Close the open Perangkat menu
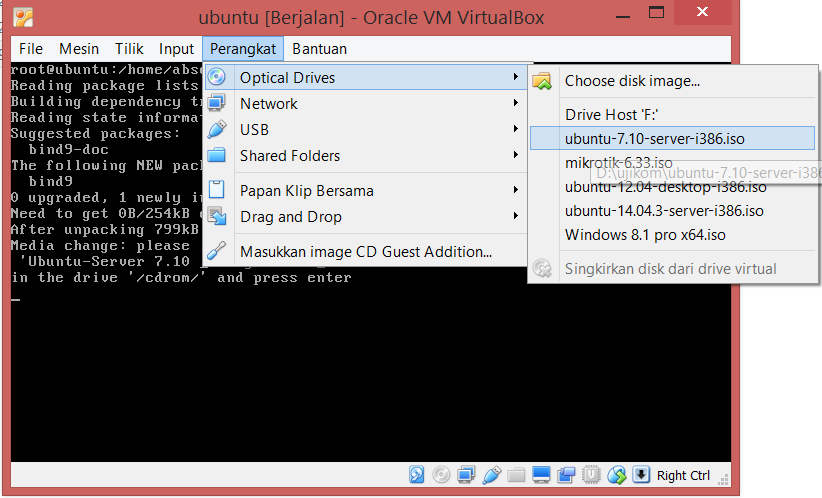 pos(243,49)
